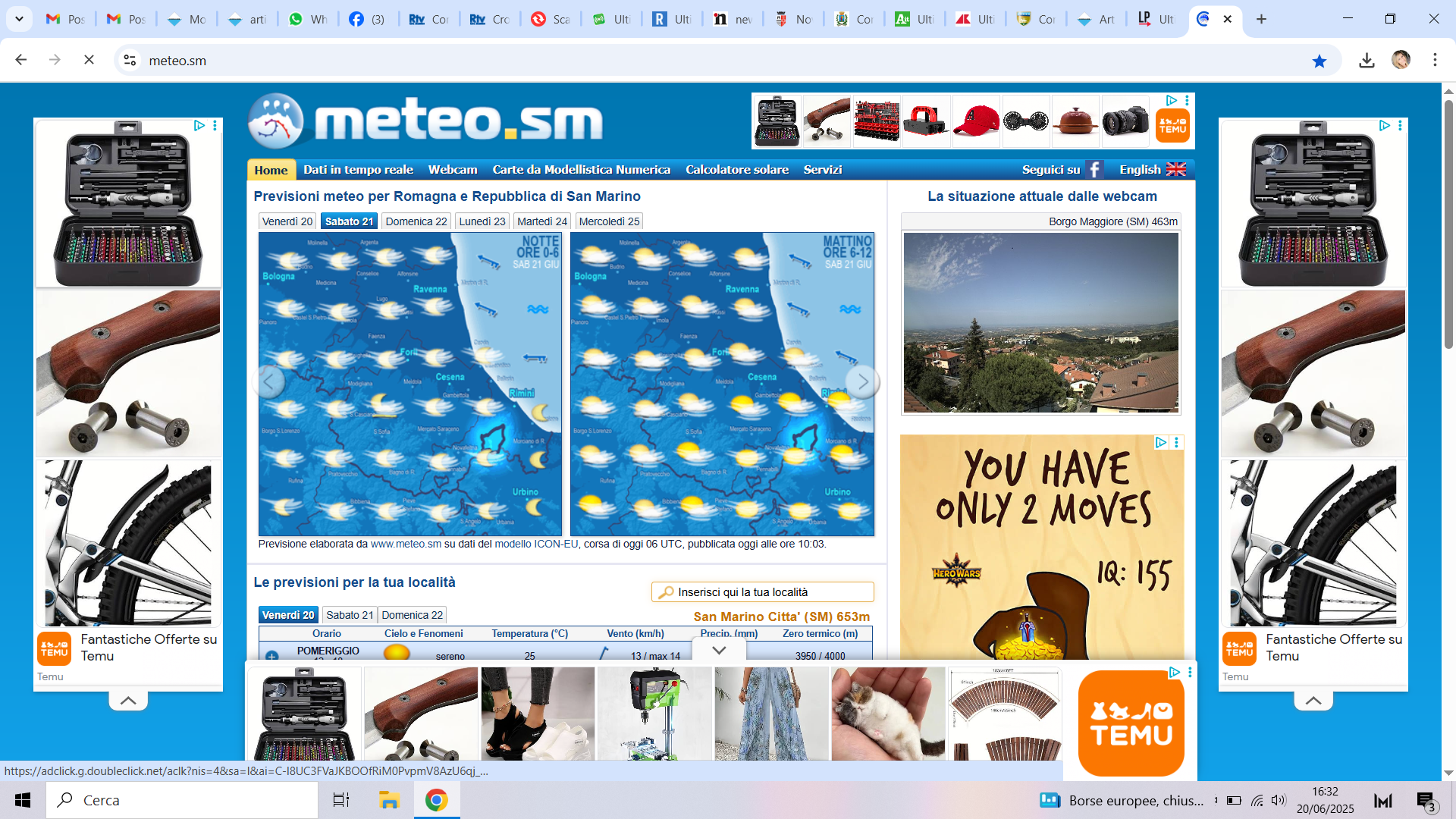
Task: Click the Hero Wars game ad
Action: 1042,547
